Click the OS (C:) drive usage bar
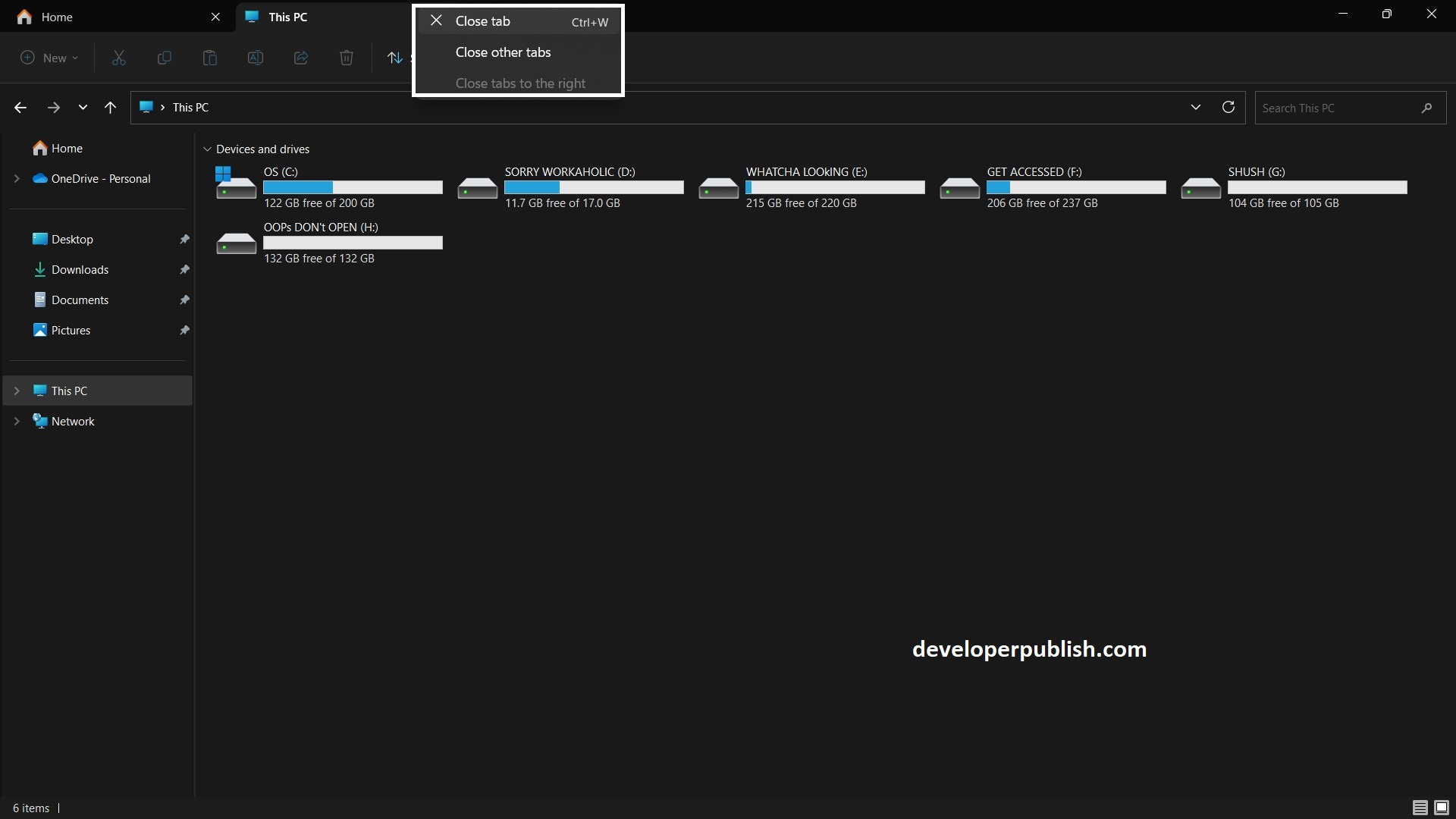 point(353,187)
